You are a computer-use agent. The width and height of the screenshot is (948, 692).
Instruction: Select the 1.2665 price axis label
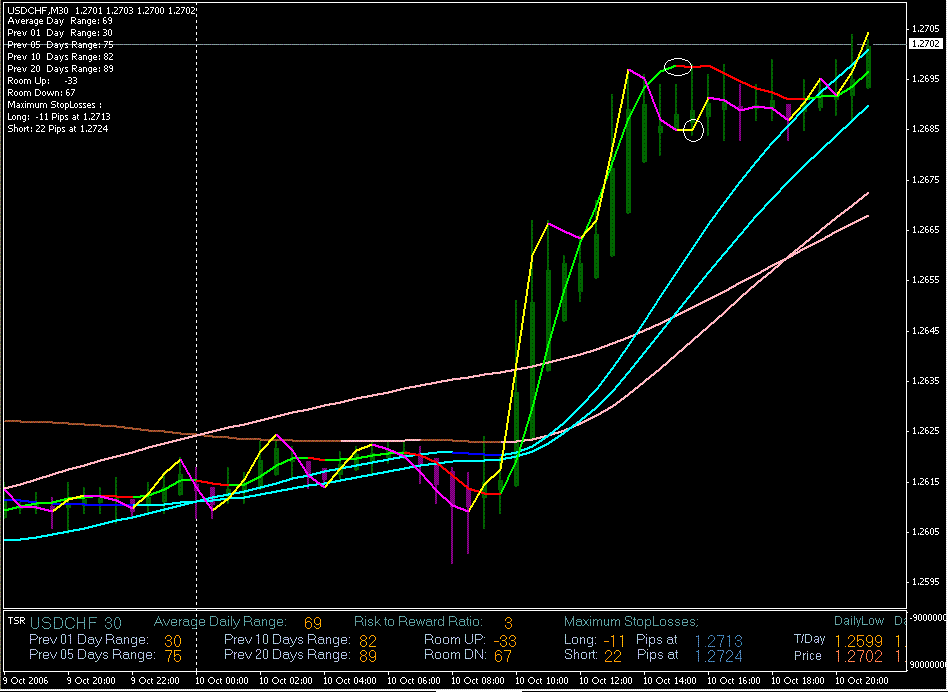pos(925,230)
